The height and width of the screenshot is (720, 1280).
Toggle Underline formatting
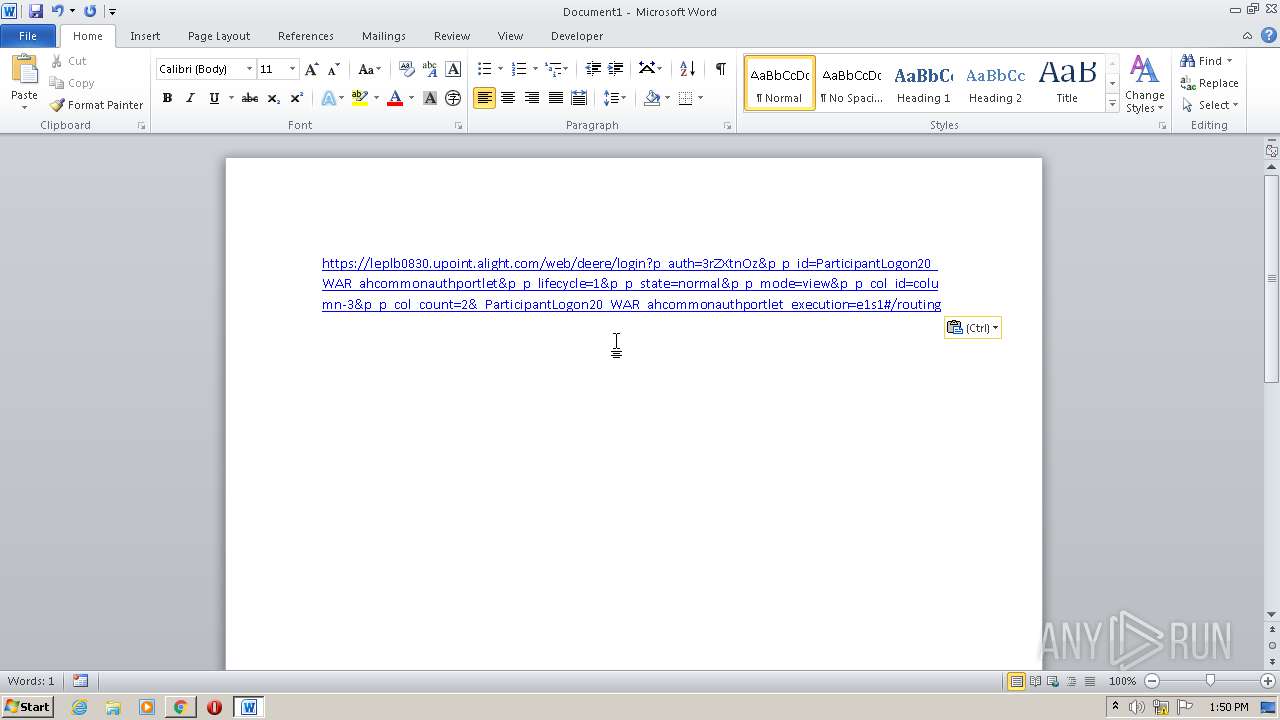click(x=213, y=98)
